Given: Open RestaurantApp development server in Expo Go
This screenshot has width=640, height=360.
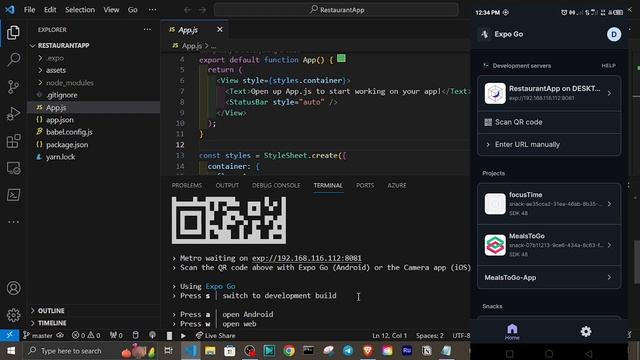Looking at the screenshot, I should coord(549,93).
